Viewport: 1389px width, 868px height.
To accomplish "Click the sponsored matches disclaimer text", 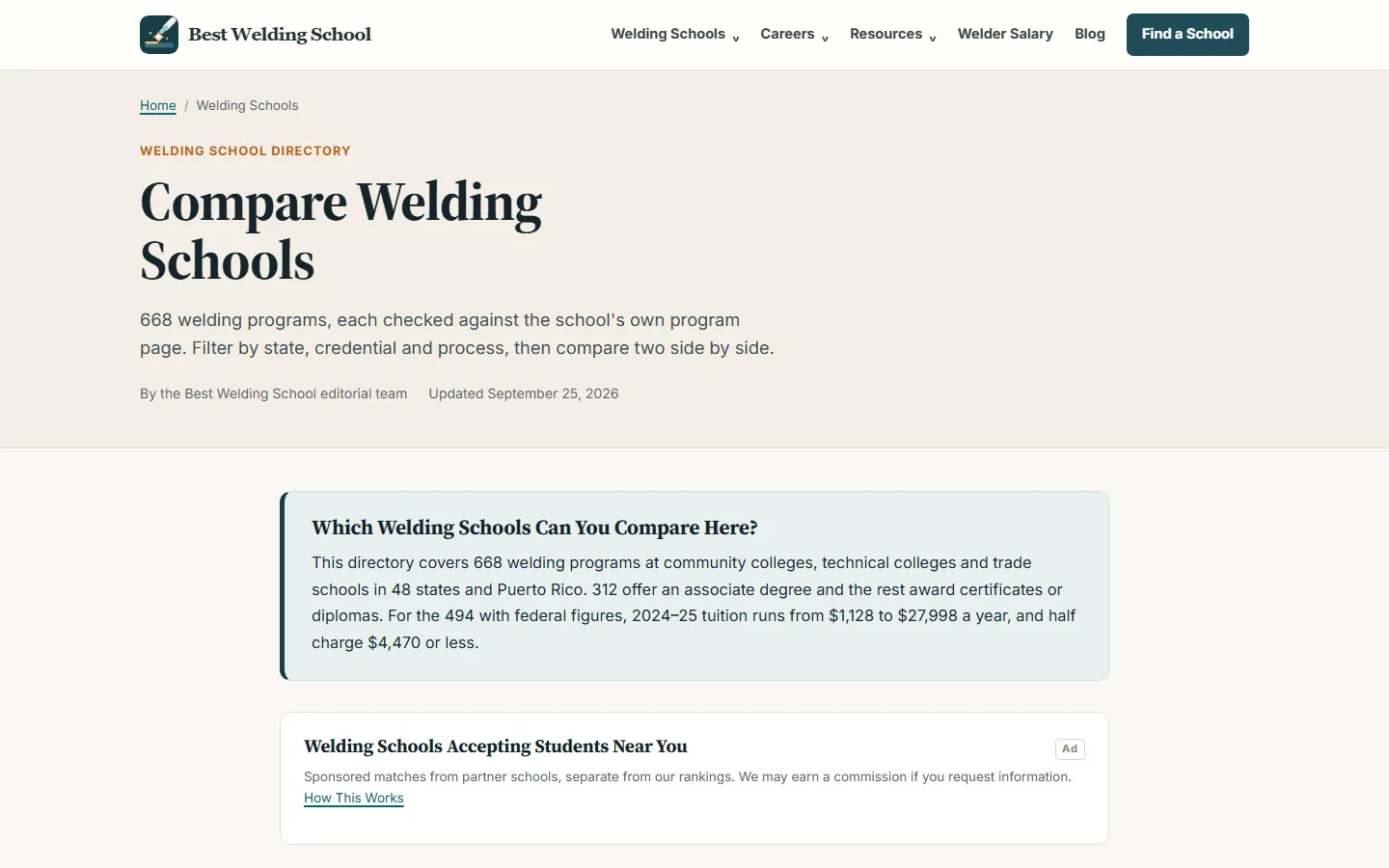I will [688, 777].
